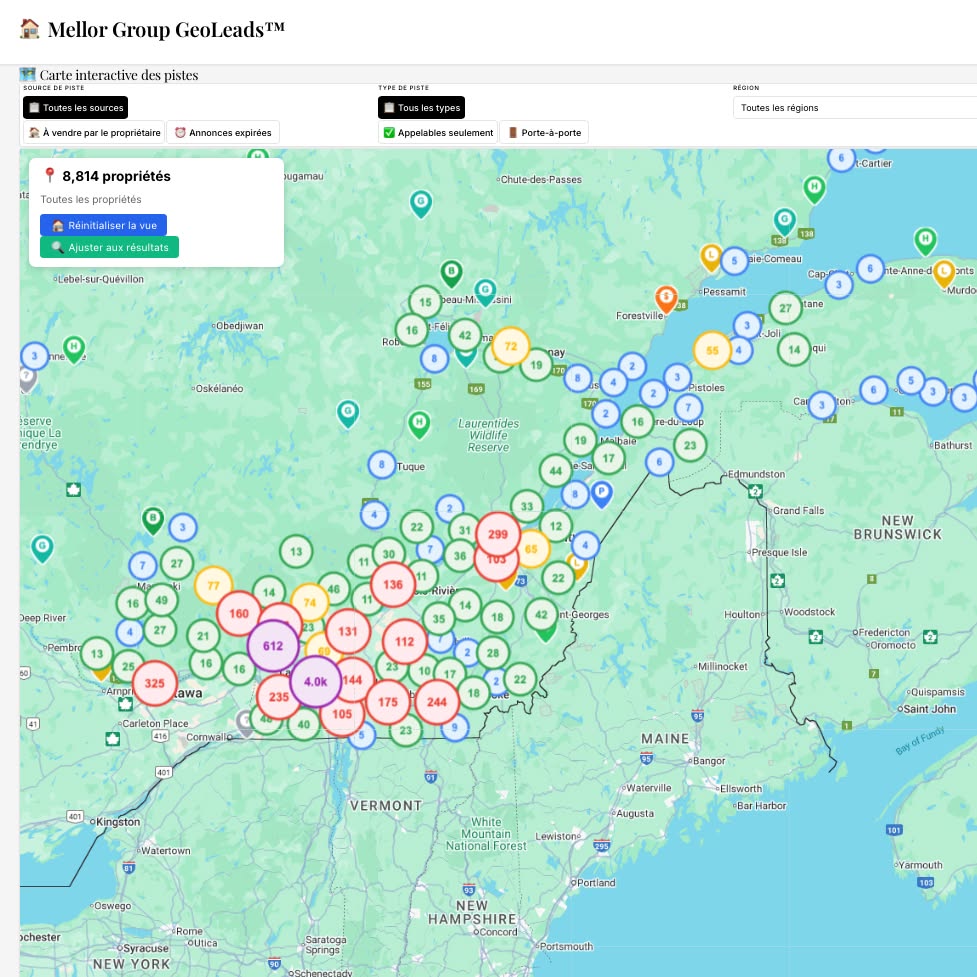Open the green 46 cluster

point(334,589)
